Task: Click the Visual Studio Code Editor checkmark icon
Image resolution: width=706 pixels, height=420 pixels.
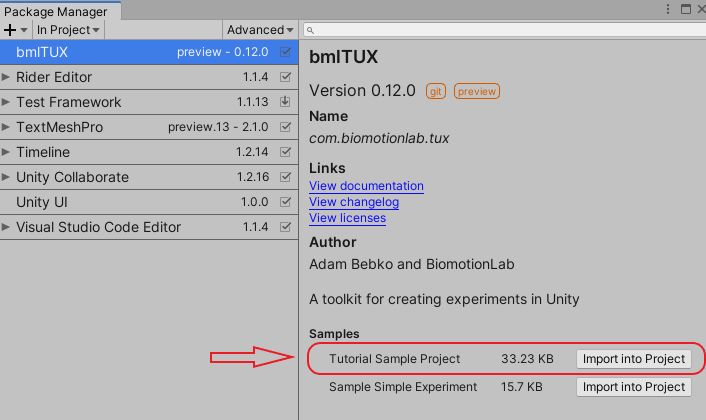Action: [x=285, y=227]
